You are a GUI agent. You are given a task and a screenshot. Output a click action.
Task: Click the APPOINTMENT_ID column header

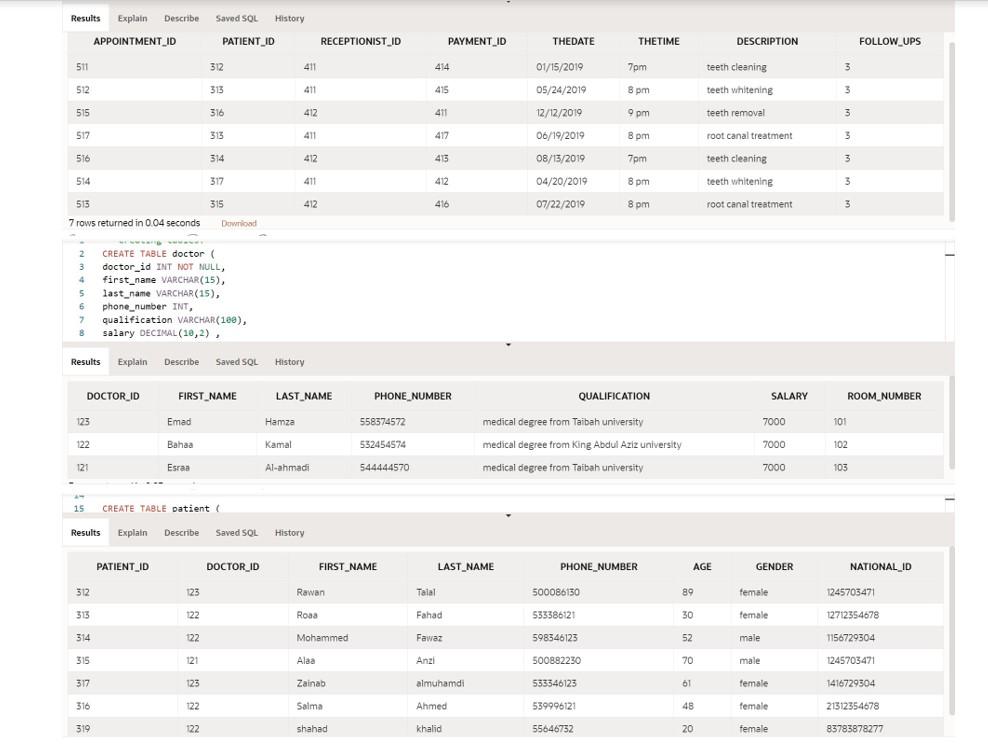pos(135,42)
